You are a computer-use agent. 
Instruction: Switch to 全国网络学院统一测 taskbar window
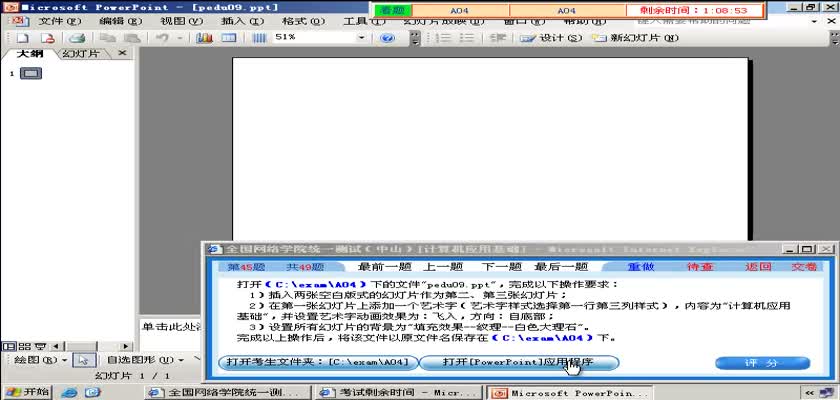(x=228, y=393)
